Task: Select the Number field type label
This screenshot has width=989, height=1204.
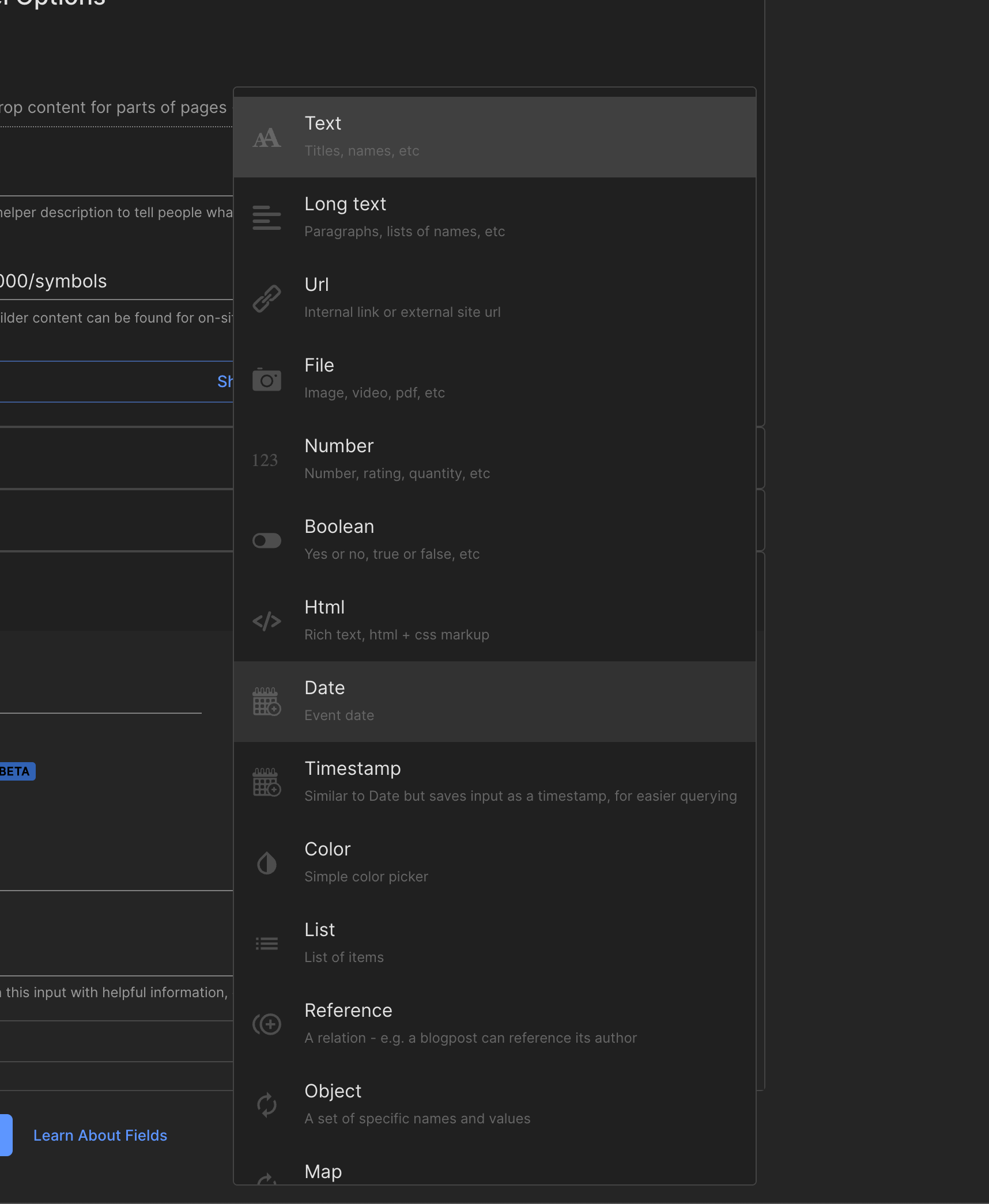Action: pyautogui.click(x=339, y=446)
